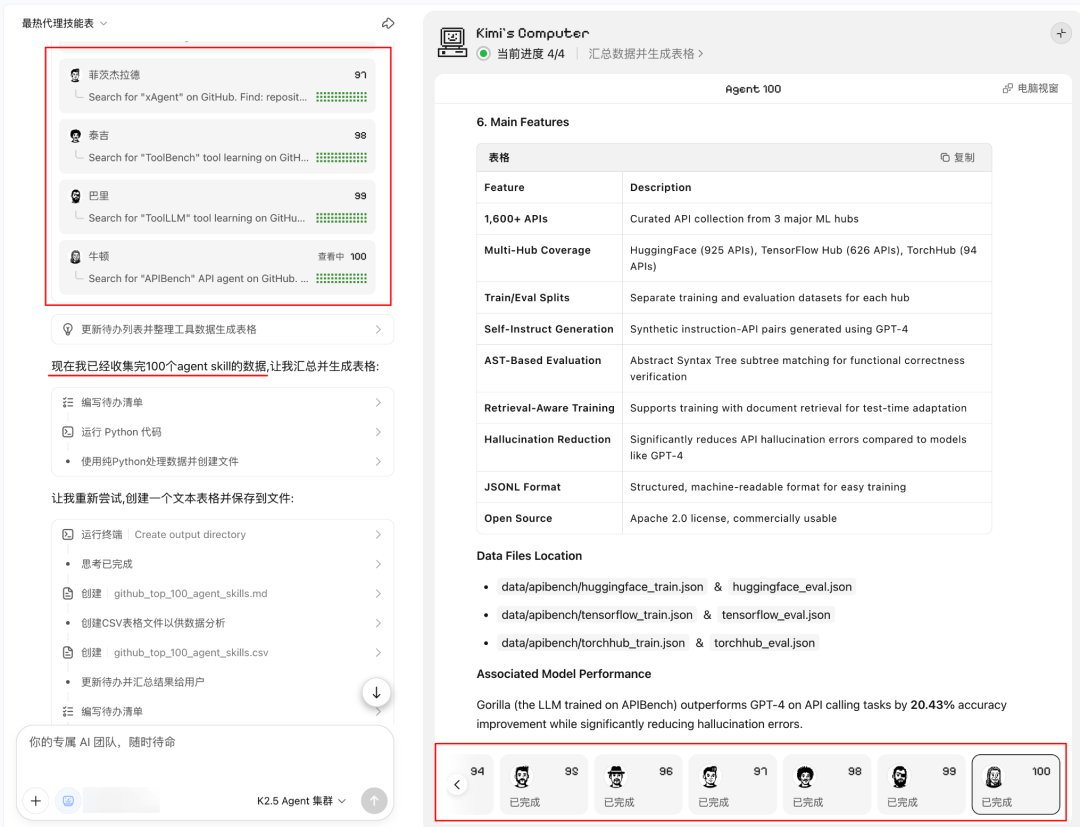
Task: Select agent 95 thumbnail in bottom strip
Action: pyautogui.click(x=544, y=785)
